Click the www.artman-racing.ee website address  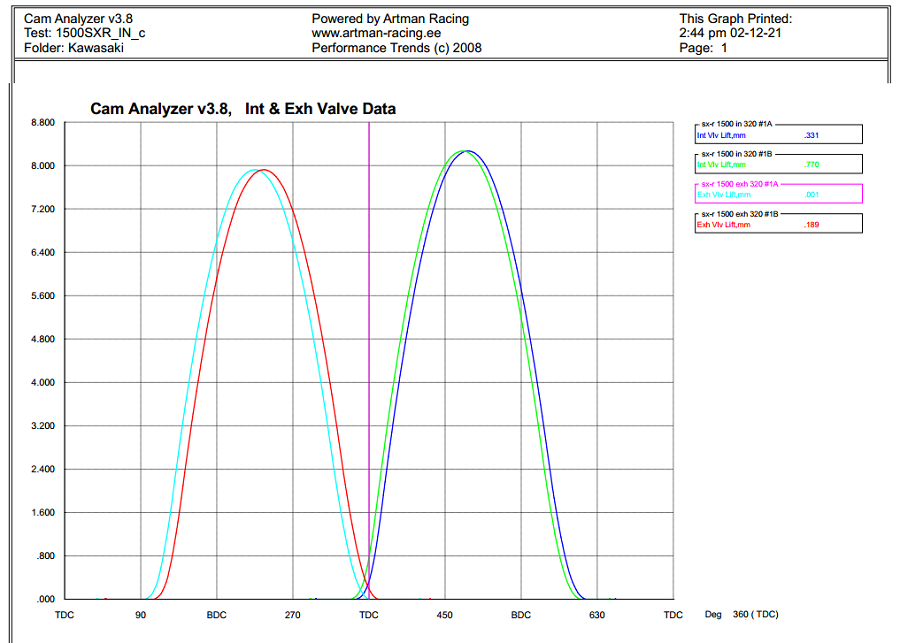pos(369,33)
